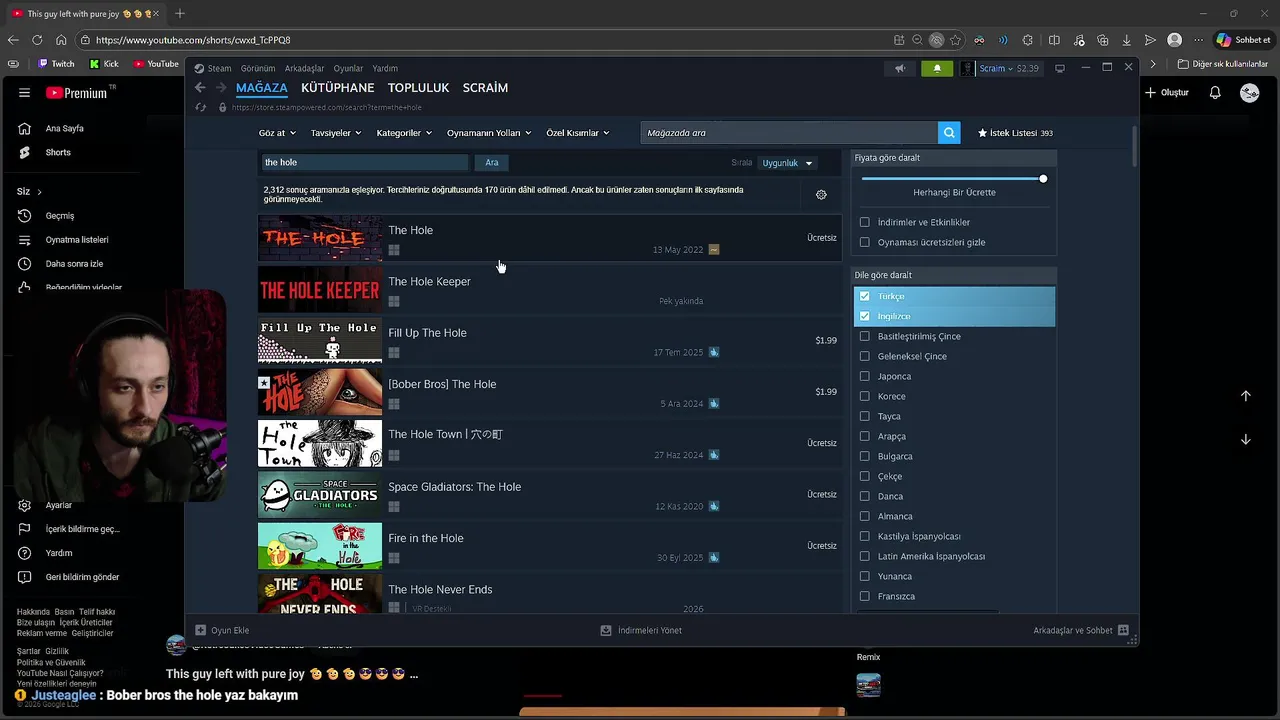Open Oynatma listeleri playlists
This screenshot has height=720, width=1280.
click(77, 240)
